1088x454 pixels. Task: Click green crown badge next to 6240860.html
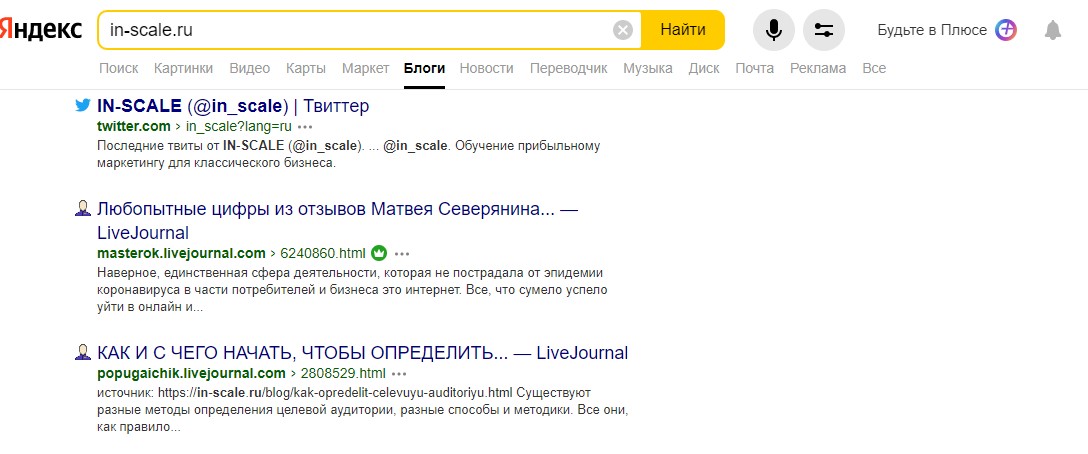(379, 253)
